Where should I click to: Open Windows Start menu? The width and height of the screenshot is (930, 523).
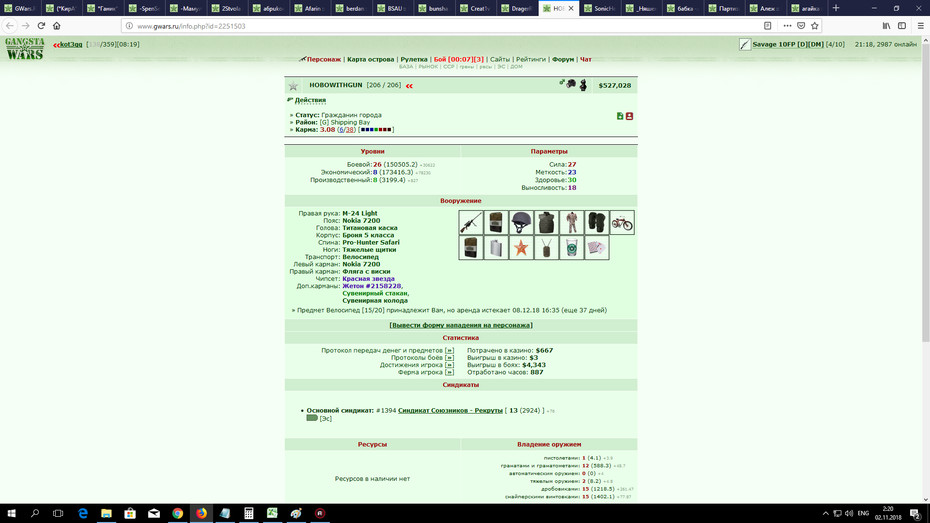(x=11, y=514)
